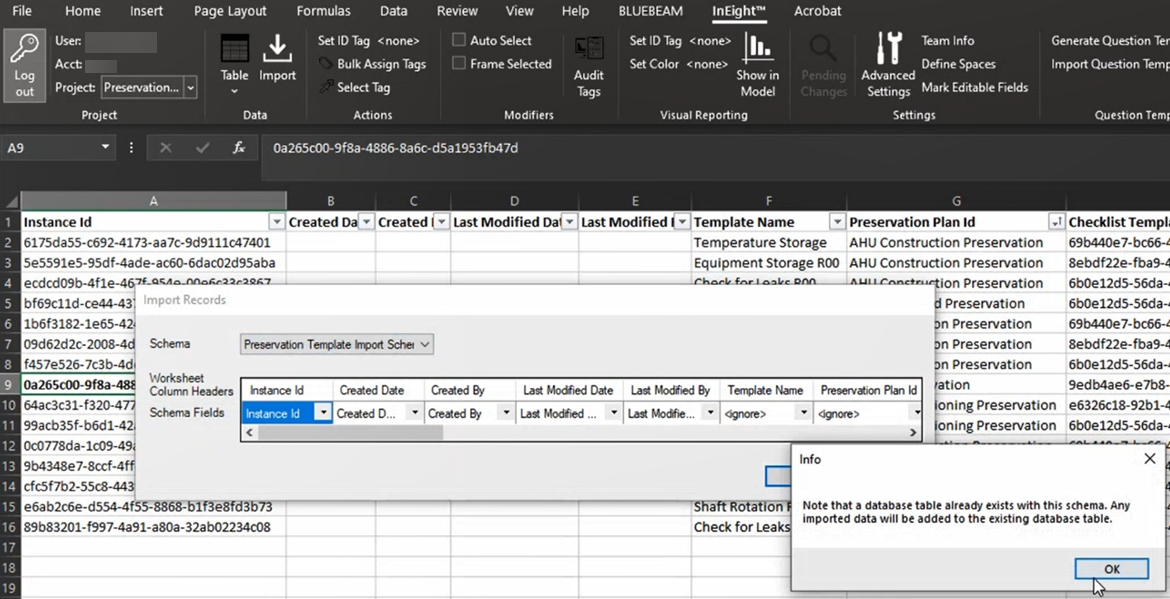
Task: Click Bulk Assign Tags in Actions
Action: coord(380,64)
